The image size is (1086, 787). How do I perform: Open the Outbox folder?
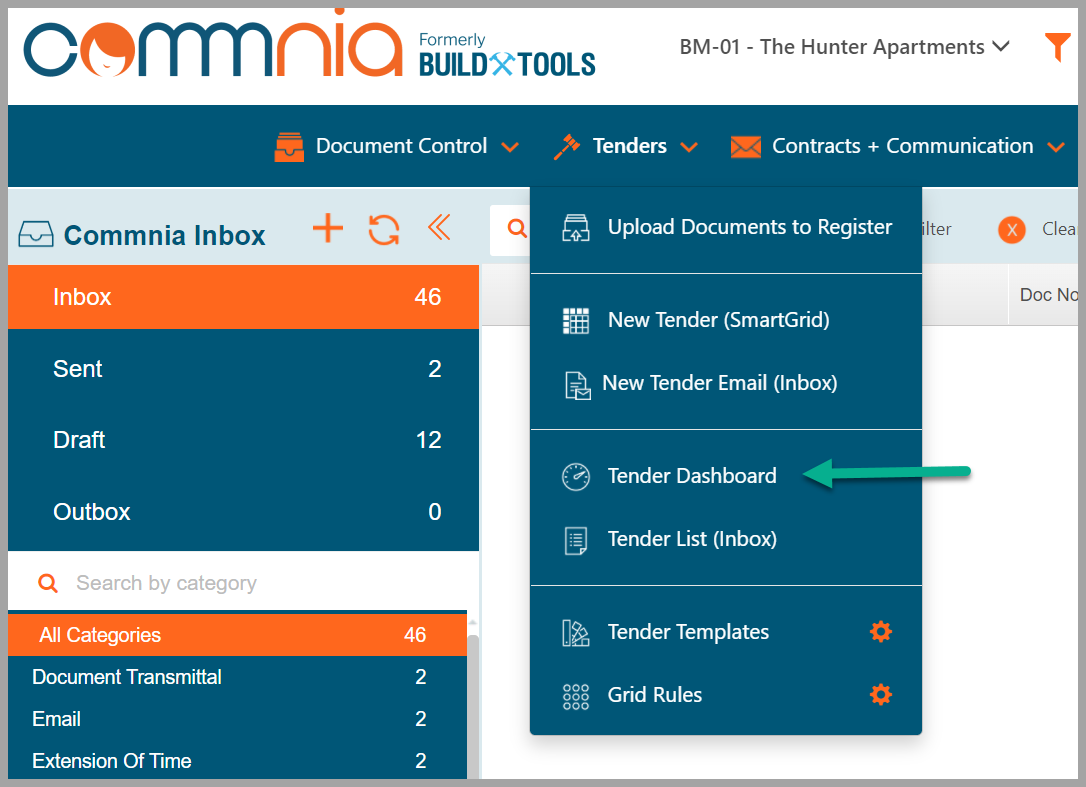pyautogui.click(x=244, y=512)
